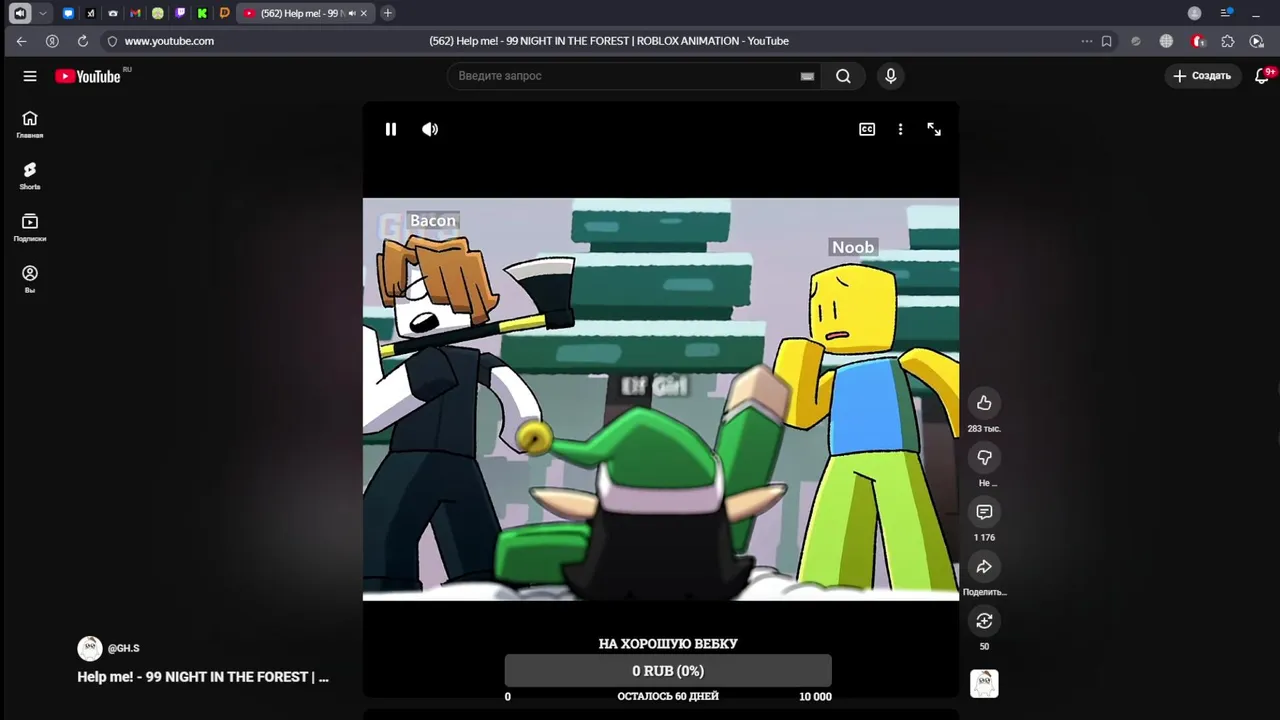Switch to the Twitch pinned tab

180,13
